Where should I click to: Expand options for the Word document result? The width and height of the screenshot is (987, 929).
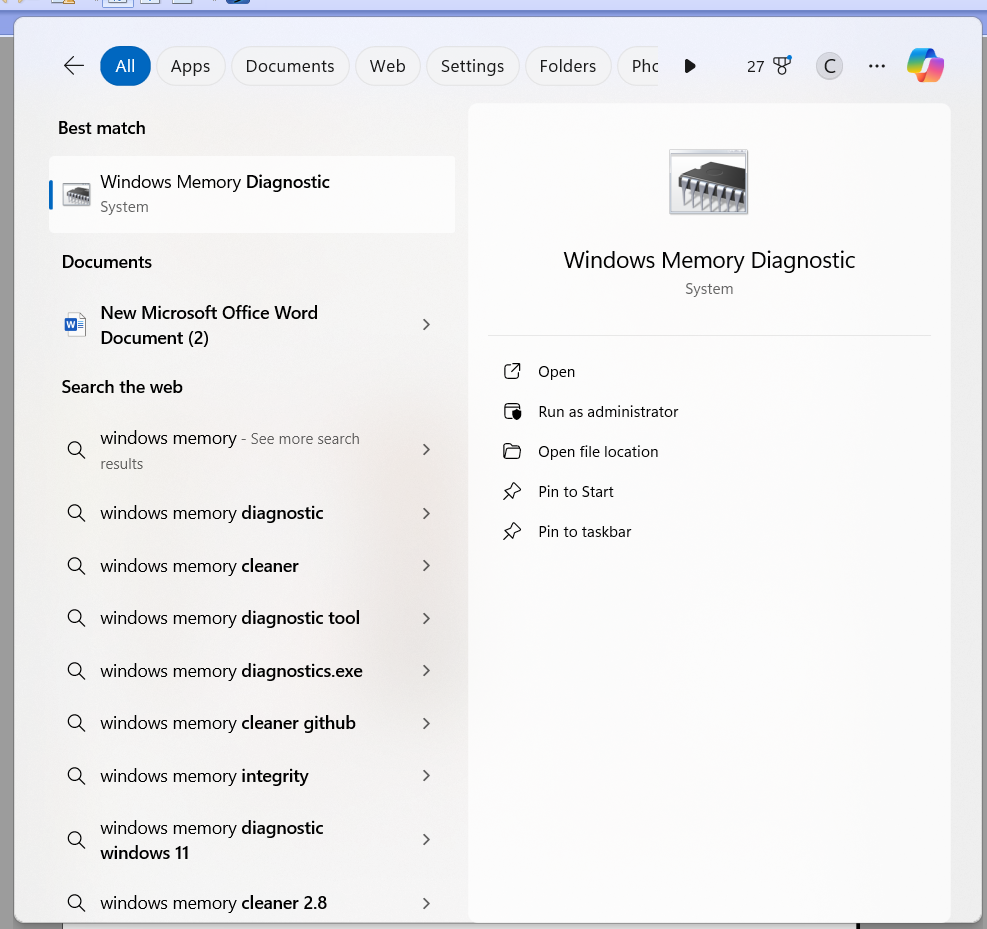coord(426,324)
